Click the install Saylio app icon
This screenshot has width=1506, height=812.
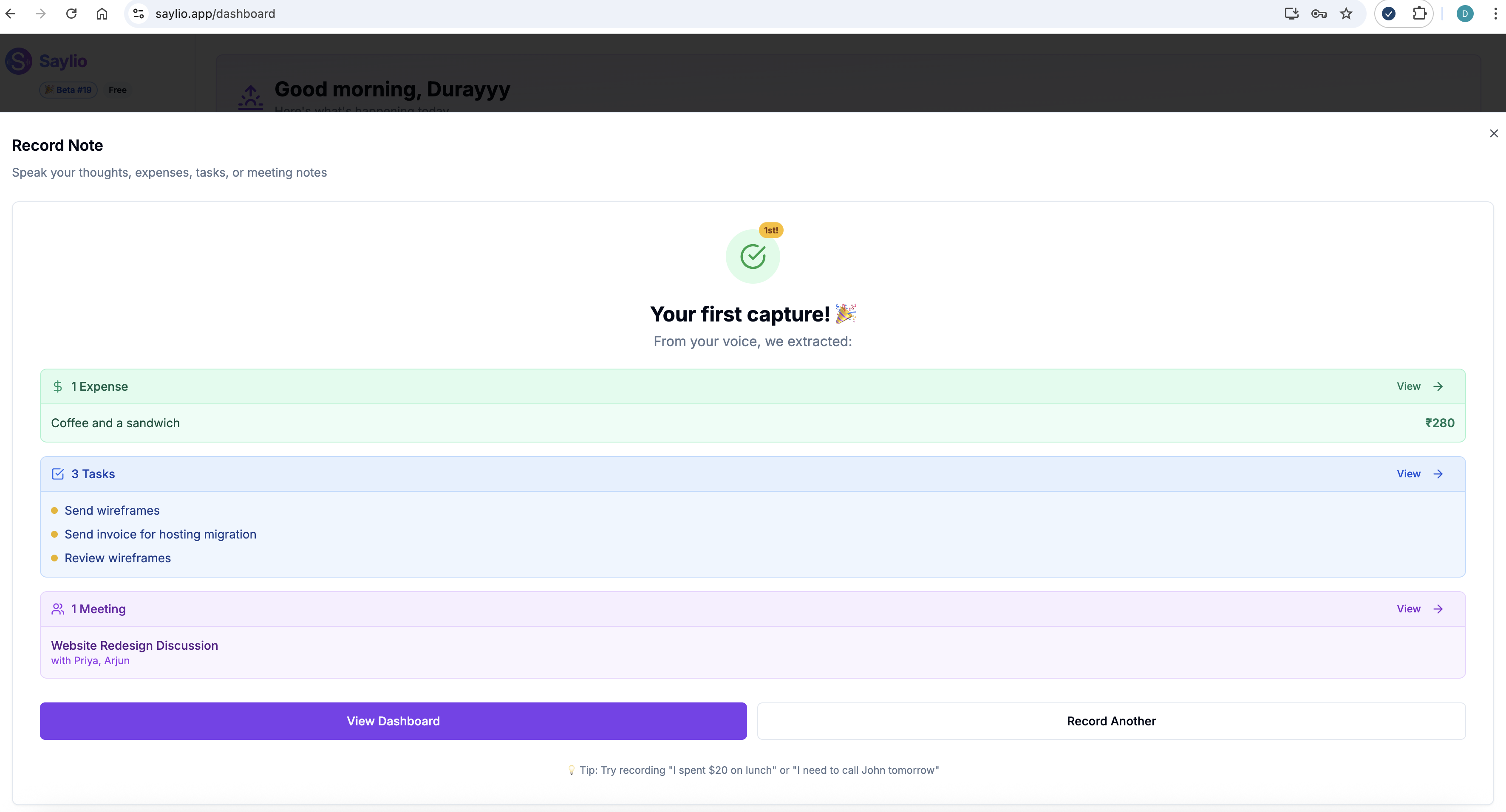click(1291, 14)
